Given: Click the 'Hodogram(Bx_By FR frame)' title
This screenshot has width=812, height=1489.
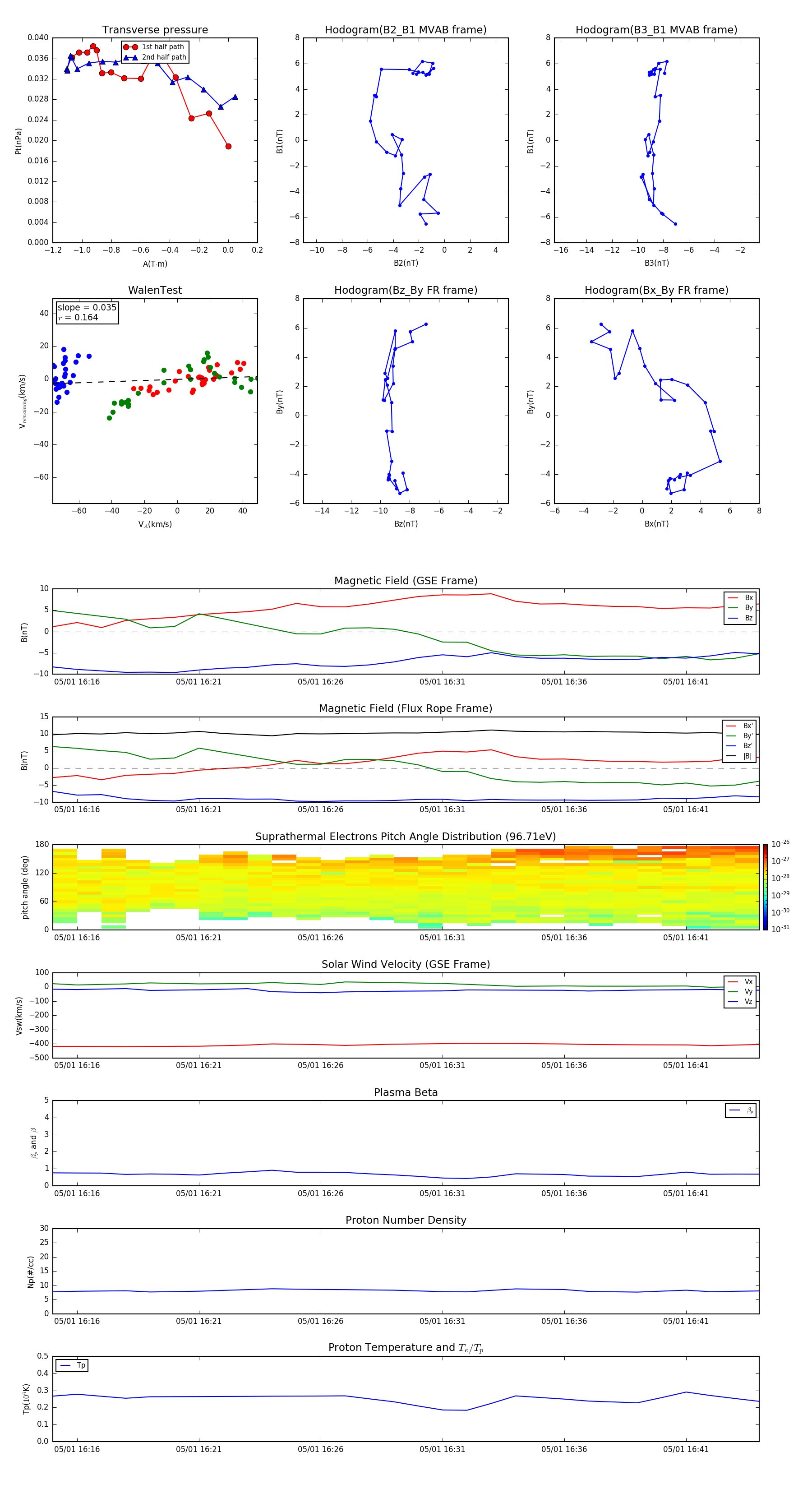Looking at the screenshot, I should click(x=656, y=290).
